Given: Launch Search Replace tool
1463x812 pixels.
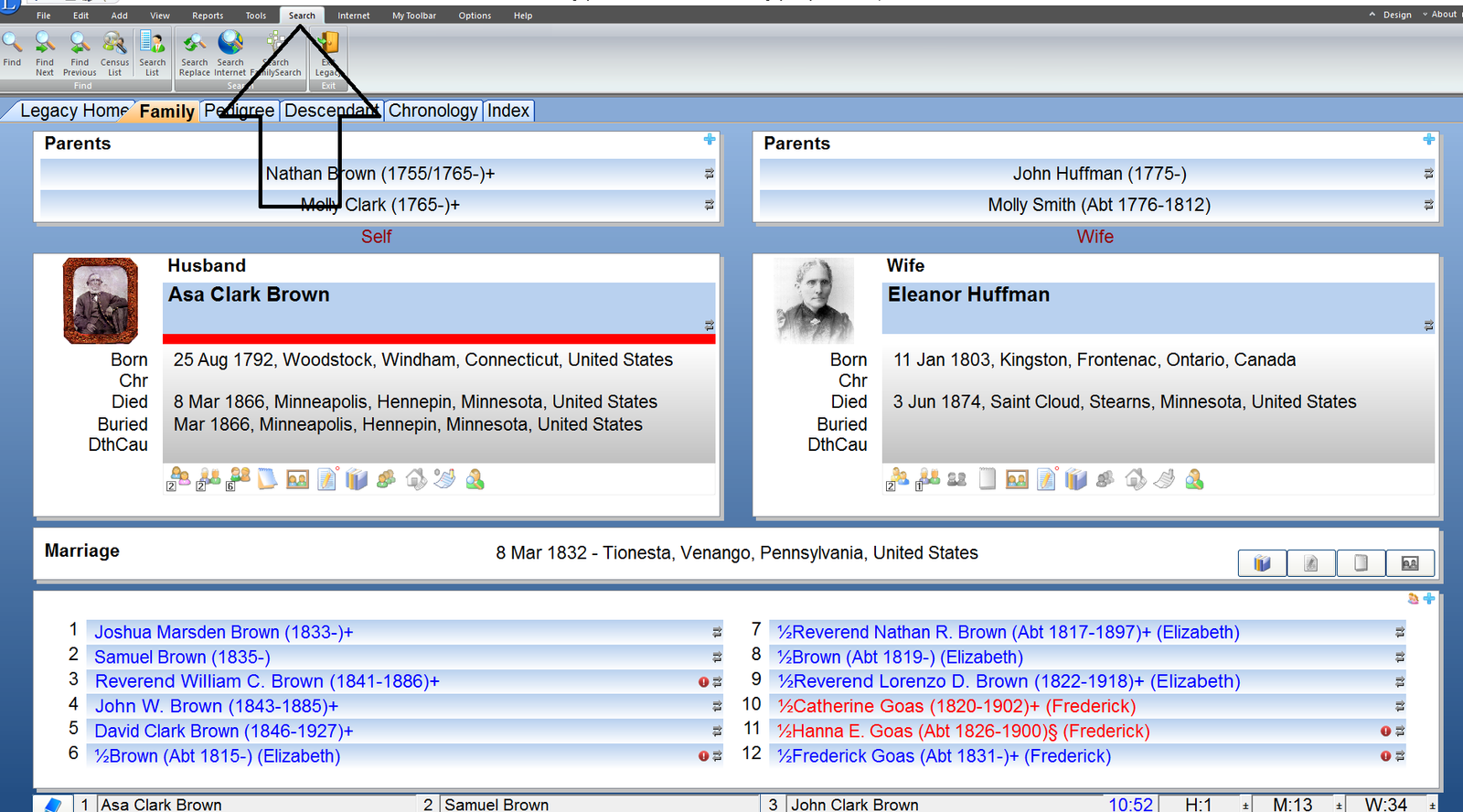Looking at the screenshot, I should coord(194,42).
